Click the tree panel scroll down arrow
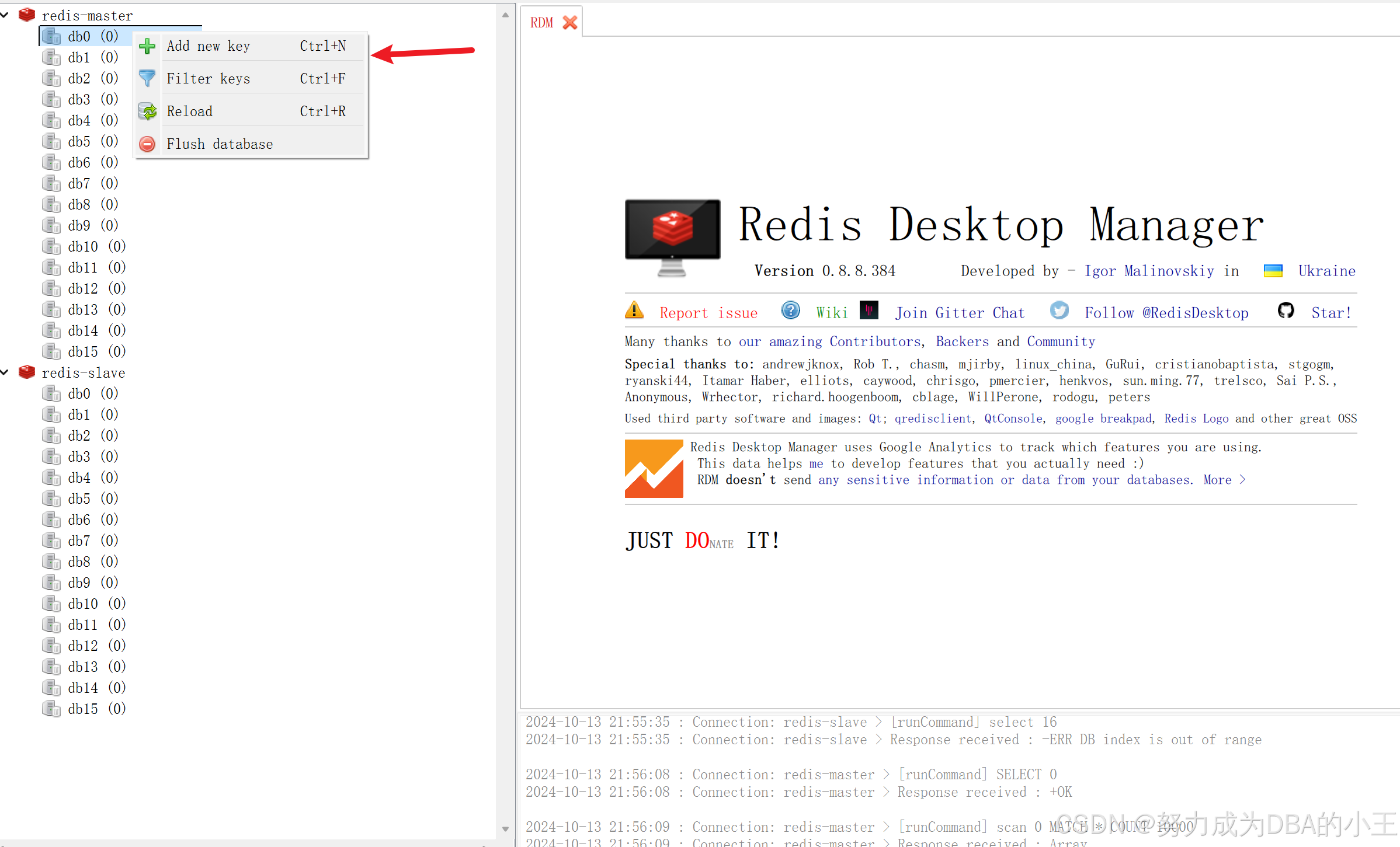Viewport: 1400px width, 847px height. pos(505,829)
